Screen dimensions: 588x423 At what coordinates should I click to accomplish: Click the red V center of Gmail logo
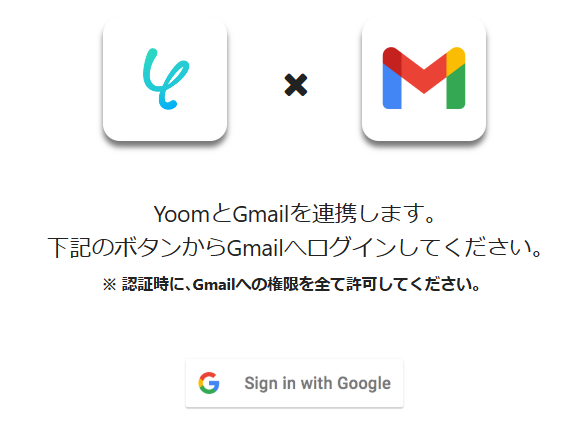pyautogui.click(x=424, y=75)
